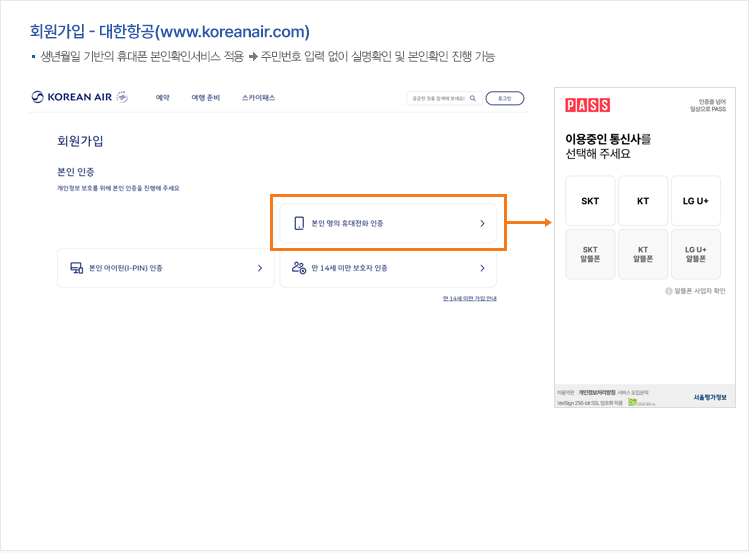Open the 여행 준비 menu
The height and width of the screenshot is (553, 749).
[x=205, y=97]
